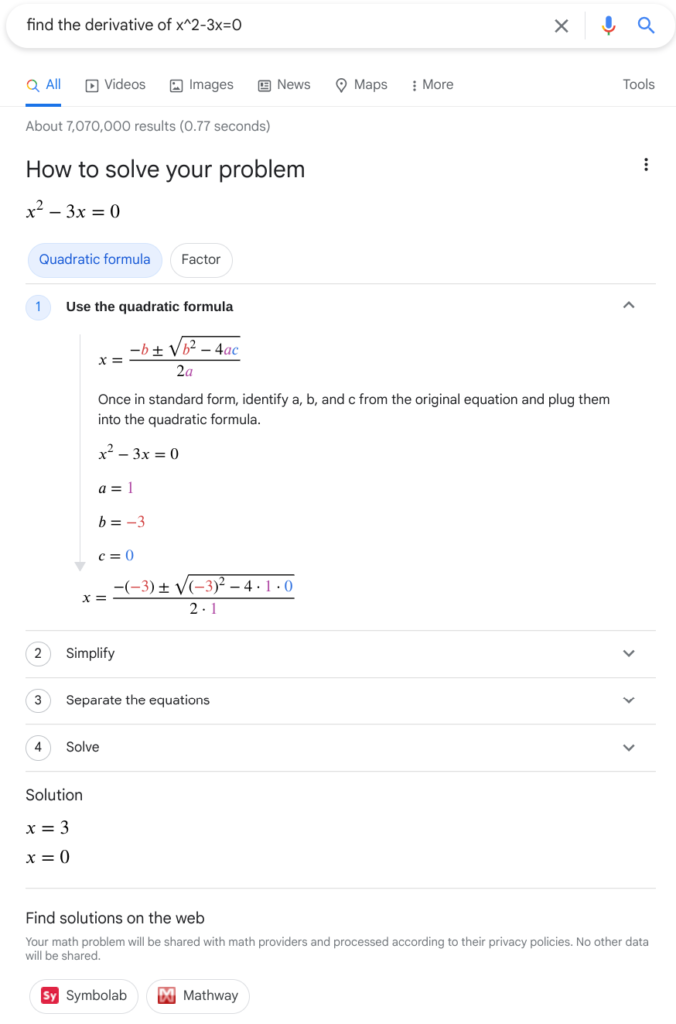Collapse the Use the quadratic formula step
This screenshot has height=1024, width=676.
click(x=628, y=306)
